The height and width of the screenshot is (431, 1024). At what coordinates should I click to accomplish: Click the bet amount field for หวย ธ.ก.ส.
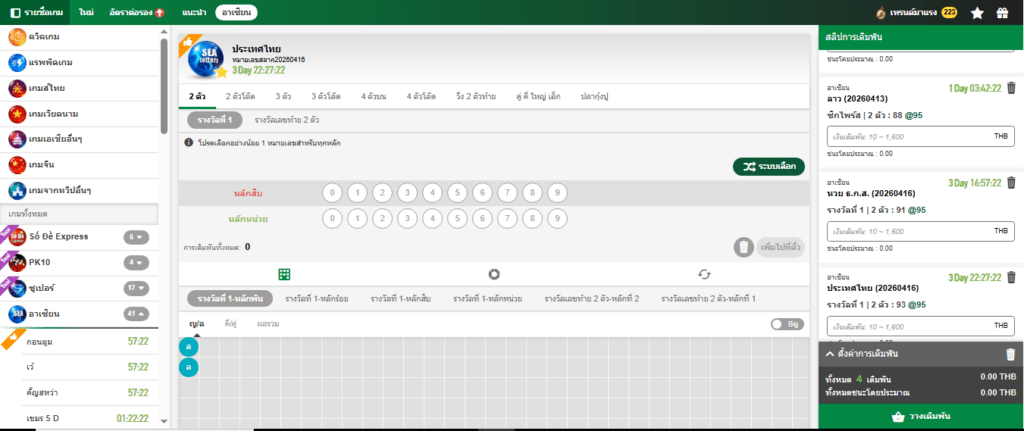pos(921,231)
